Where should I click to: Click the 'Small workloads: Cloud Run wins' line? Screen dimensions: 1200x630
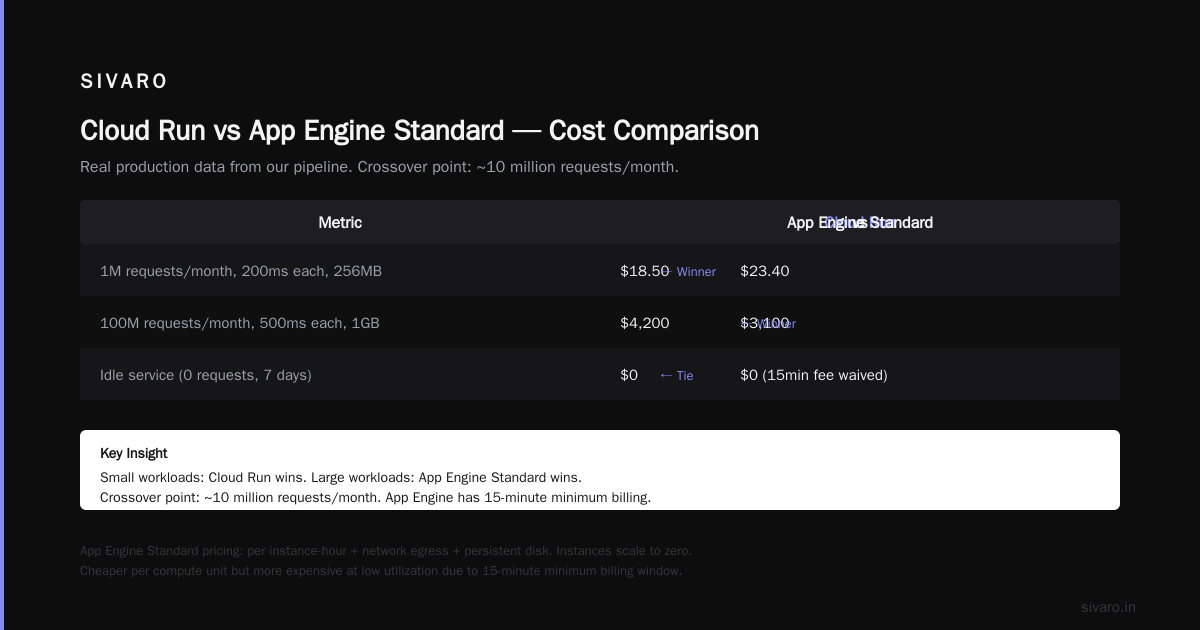click(x=341, y=477)
